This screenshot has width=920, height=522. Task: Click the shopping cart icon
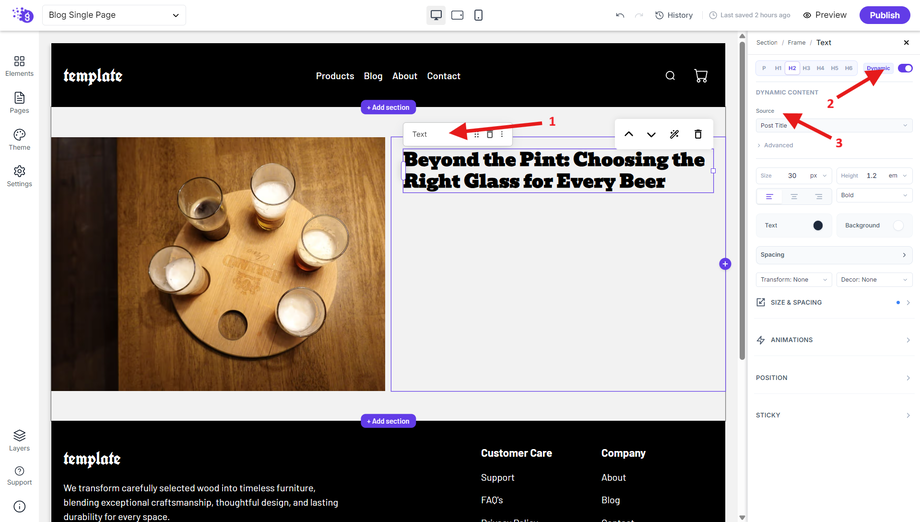701,76
